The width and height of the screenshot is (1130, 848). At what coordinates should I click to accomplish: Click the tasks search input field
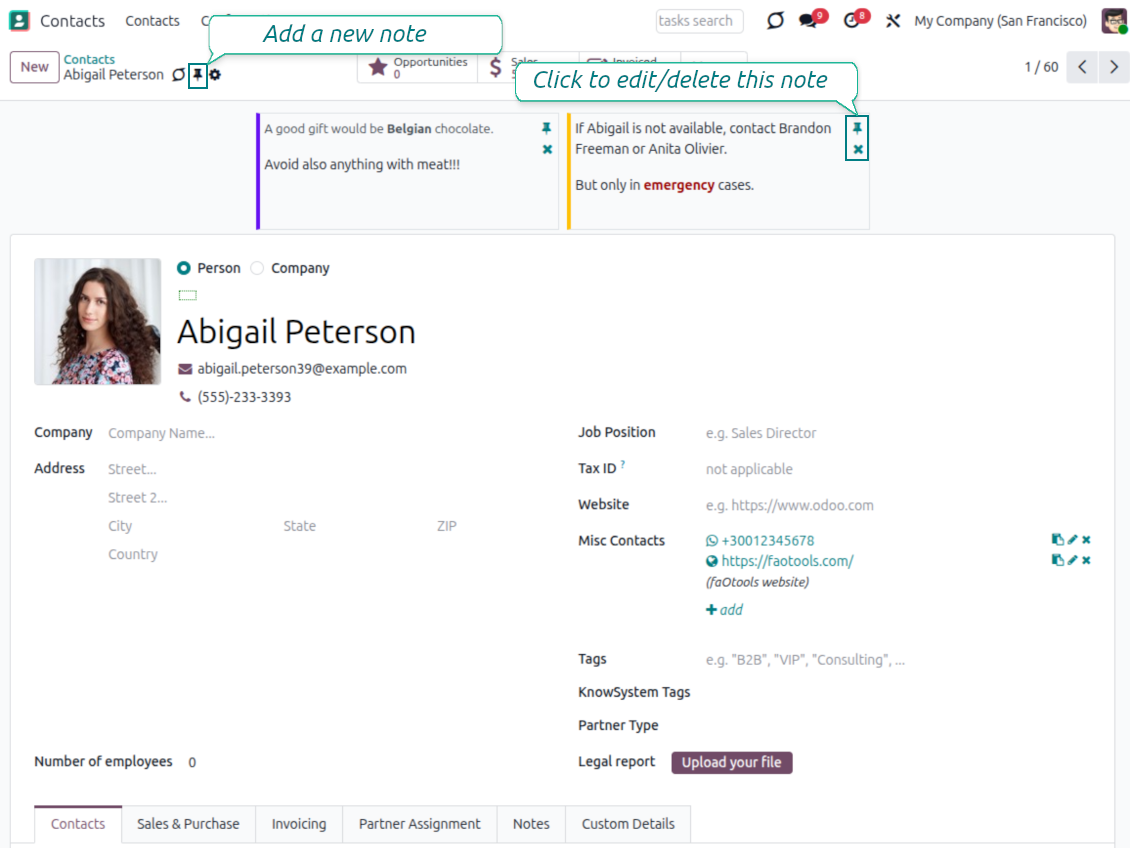click(700, 21)
